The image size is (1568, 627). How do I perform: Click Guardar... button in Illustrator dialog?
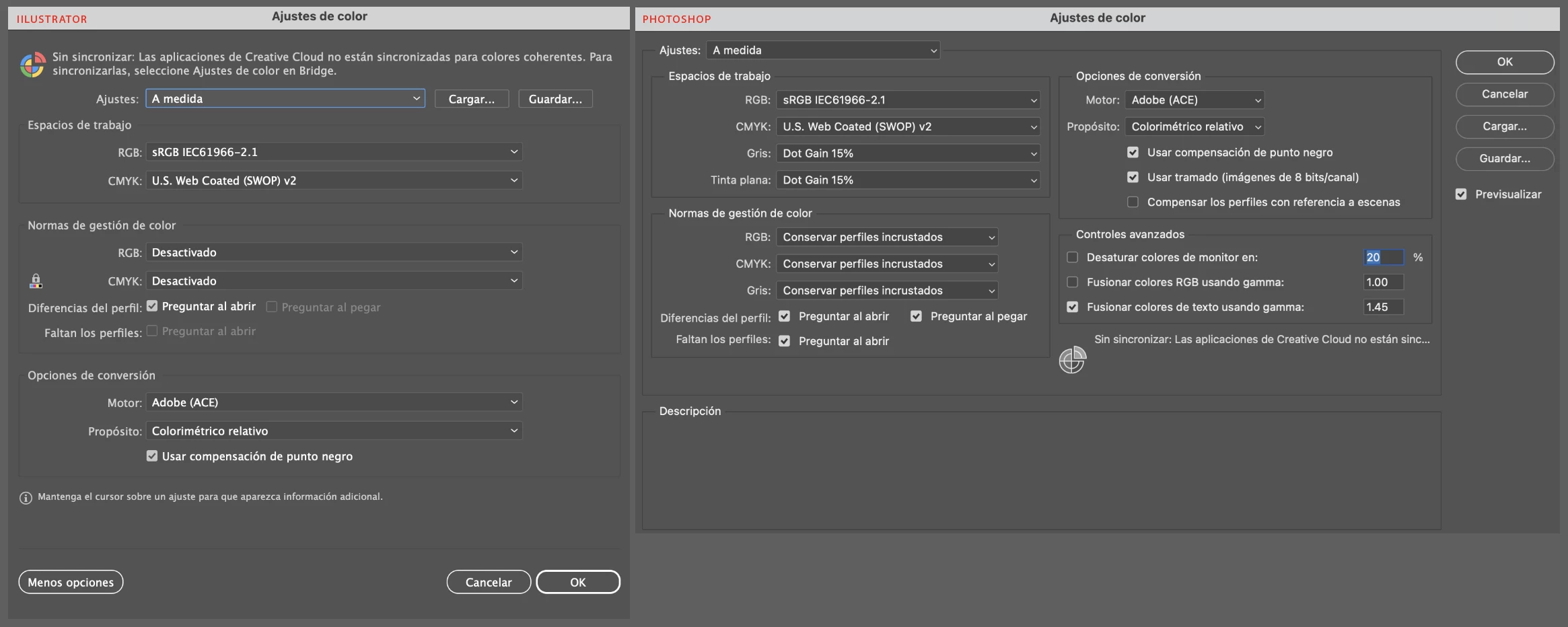coord(555,99)
